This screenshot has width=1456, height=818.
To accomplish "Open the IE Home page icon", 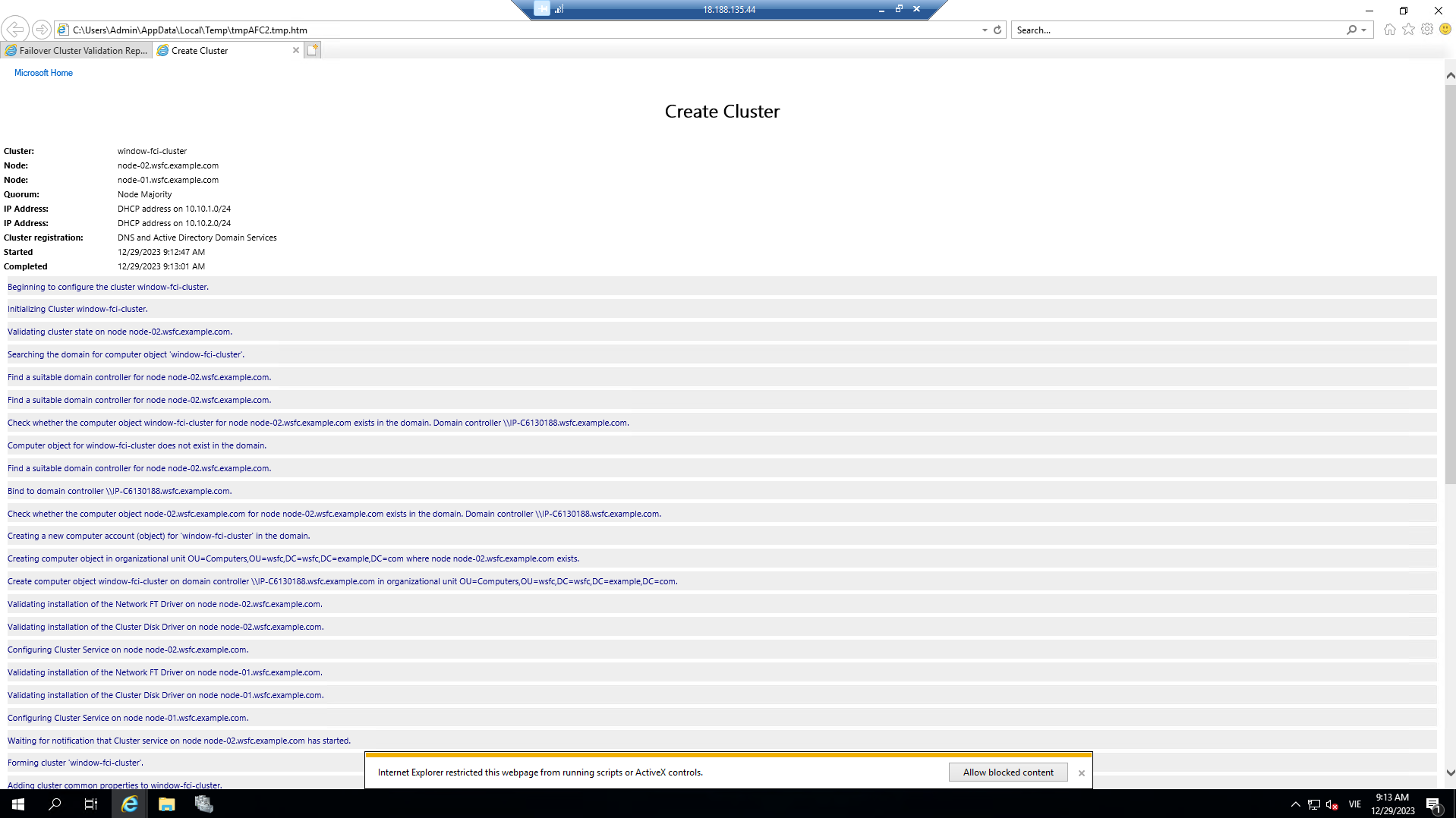I will click(x=1389, y=30).
